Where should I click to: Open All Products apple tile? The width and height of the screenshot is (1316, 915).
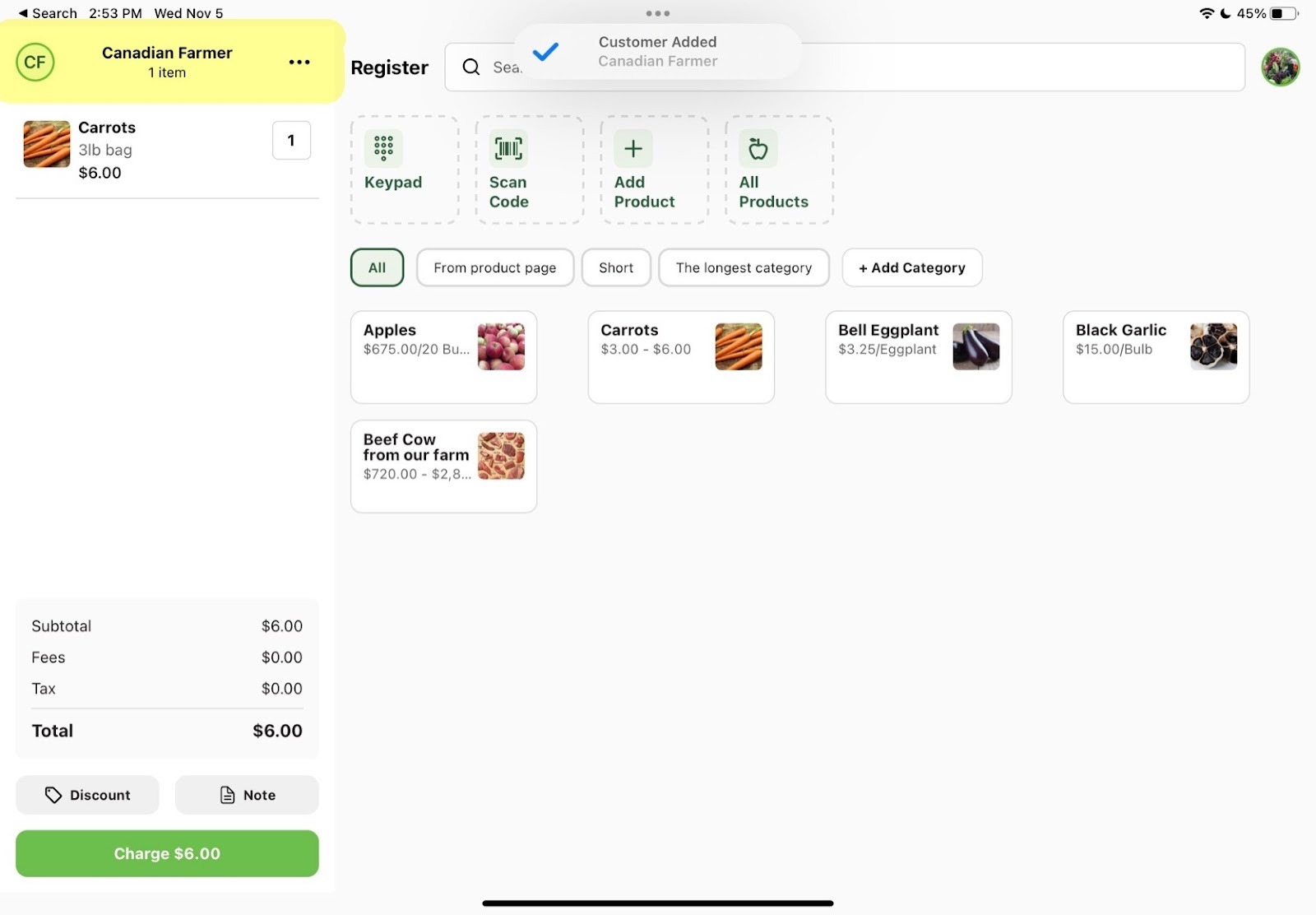pos(778,170)
